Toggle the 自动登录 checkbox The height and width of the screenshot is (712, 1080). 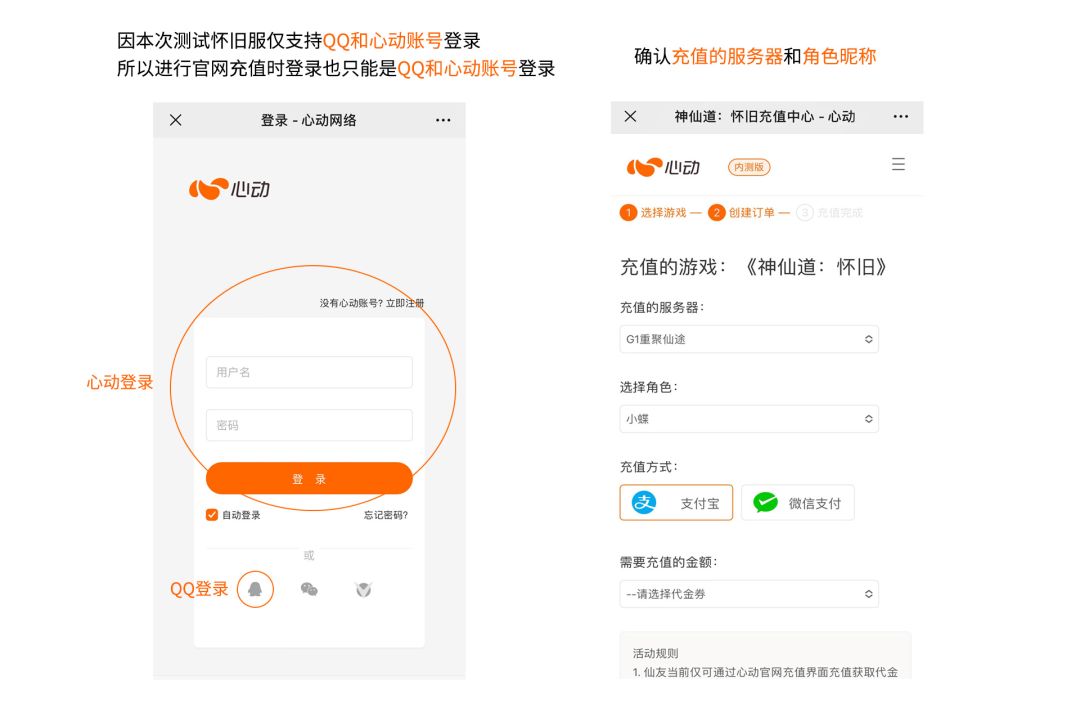[212, 515]
